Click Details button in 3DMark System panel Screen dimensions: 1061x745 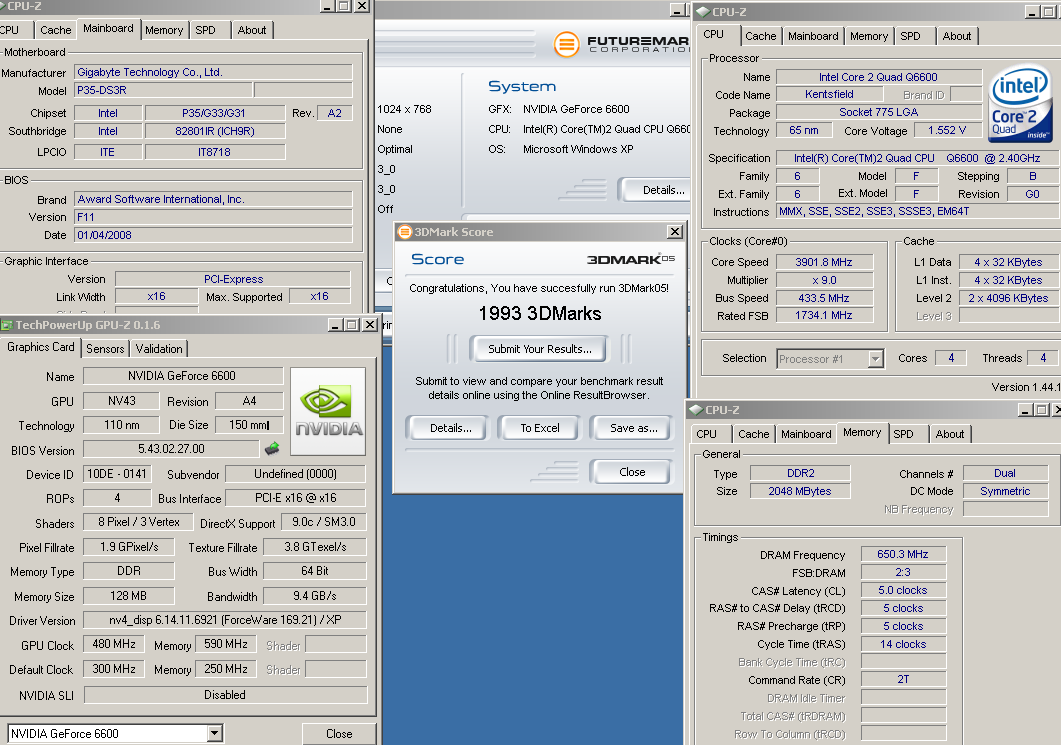click(656, 190)
